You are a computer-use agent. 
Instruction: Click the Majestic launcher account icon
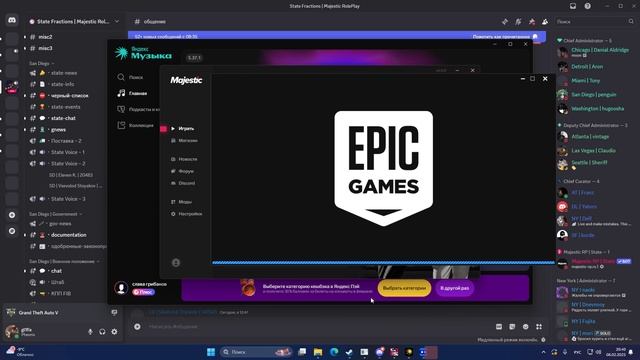click(176, 263)
